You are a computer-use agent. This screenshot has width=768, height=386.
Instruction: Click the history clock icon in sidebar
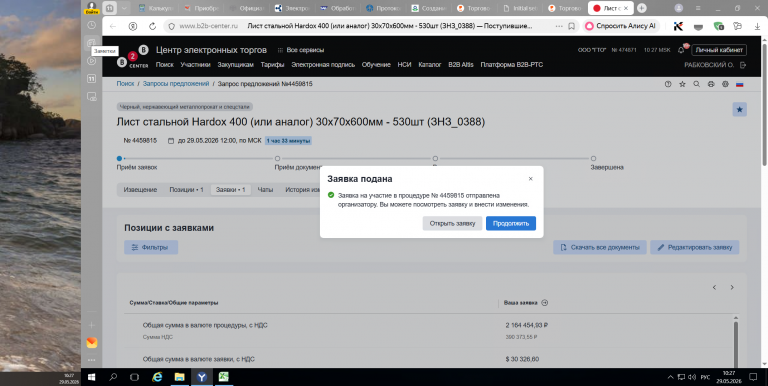tap(92, 25)
